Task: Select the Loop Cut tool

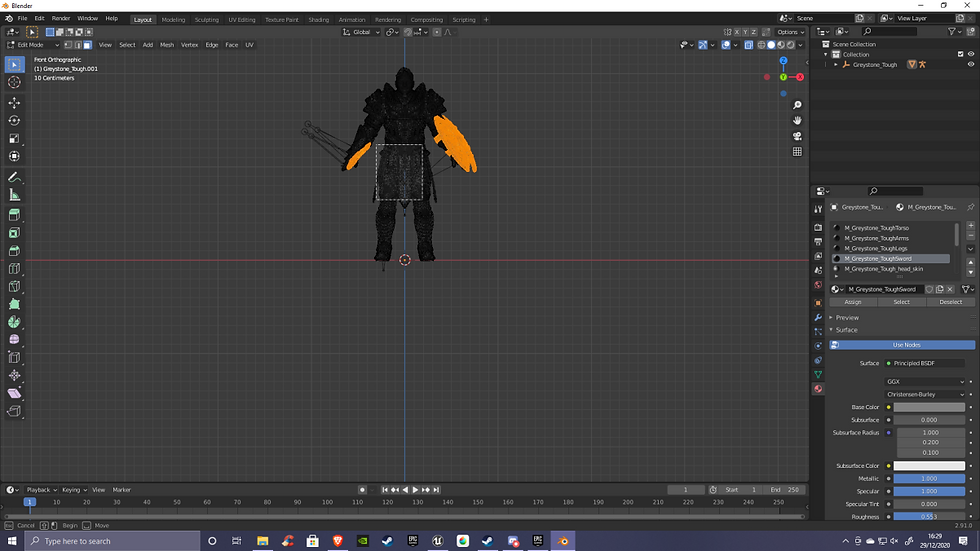Action: (14, 269)
